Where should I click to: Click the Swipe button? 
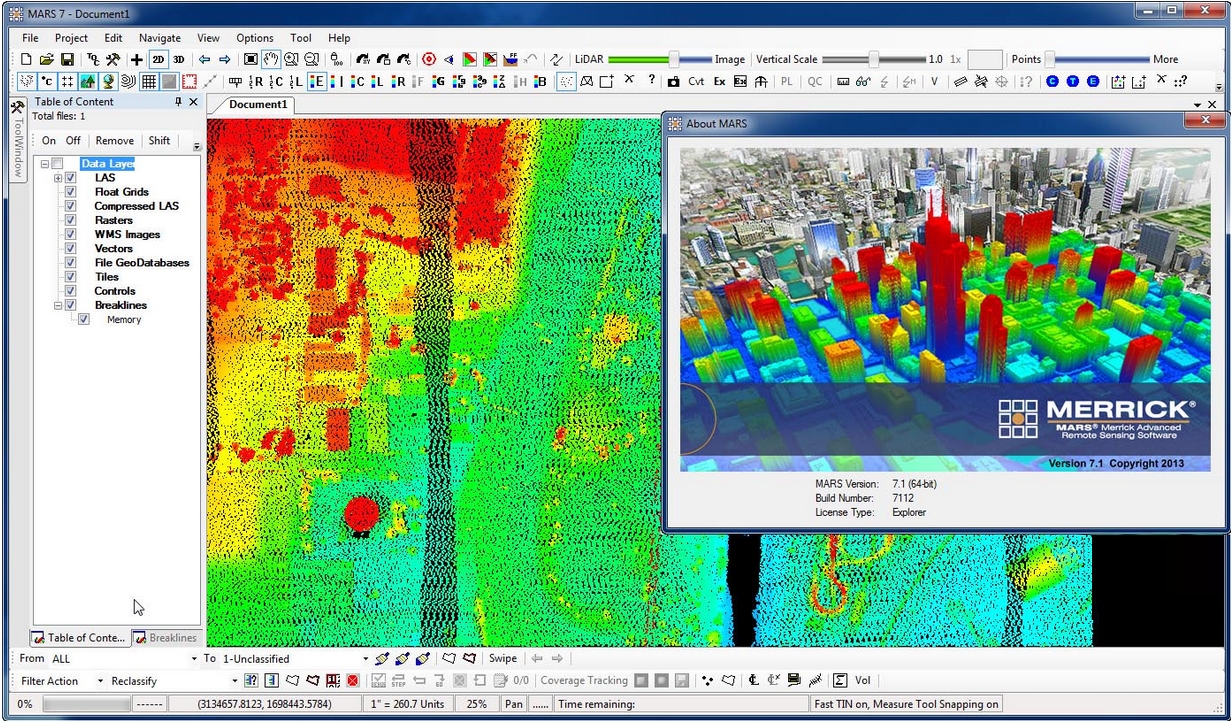click(x=503, y=659)
